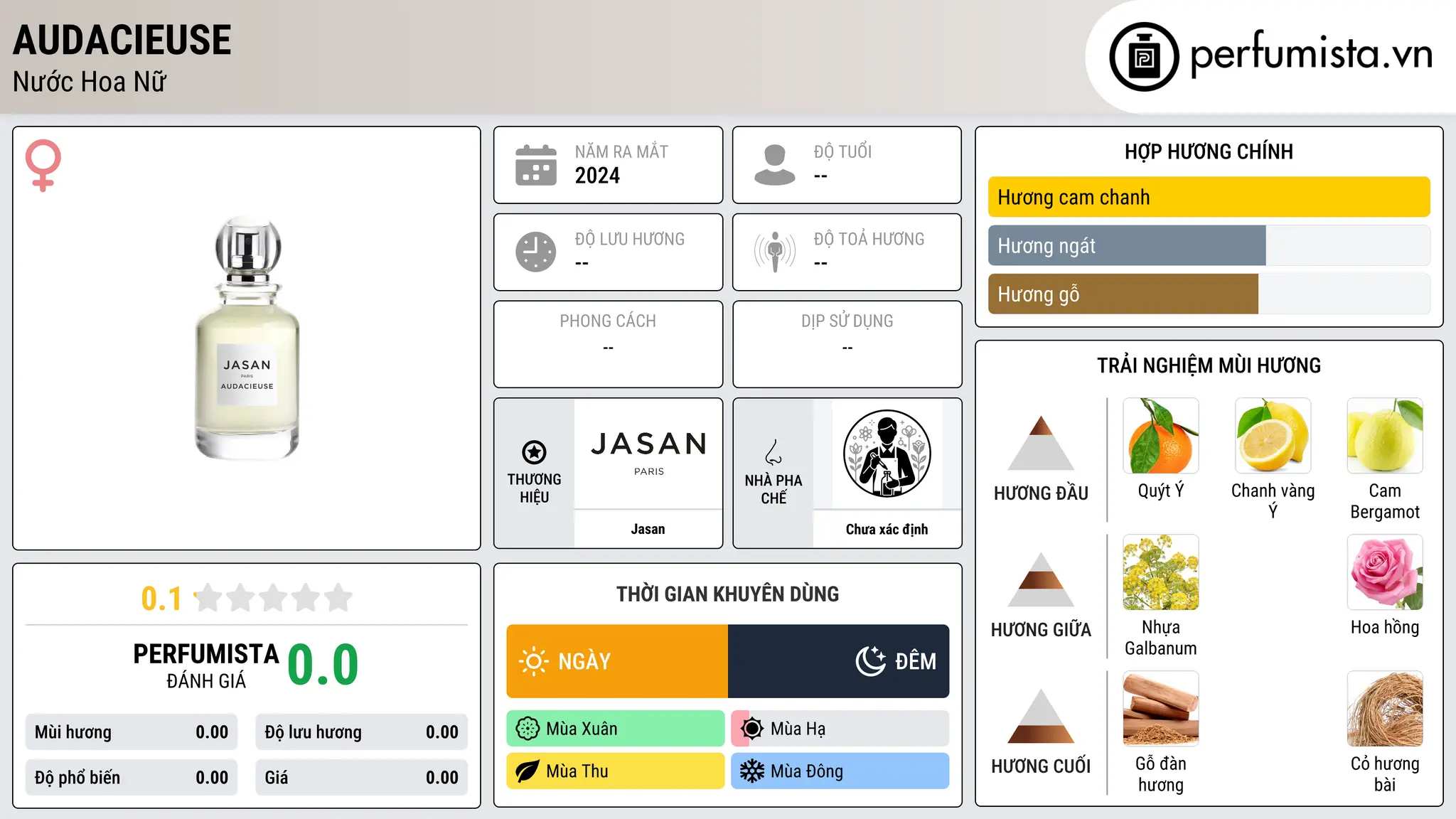Viewport: 1456px width, 819px height.
Task: Select the Hương gỗ accord bar
Action: coord(1209,294)
